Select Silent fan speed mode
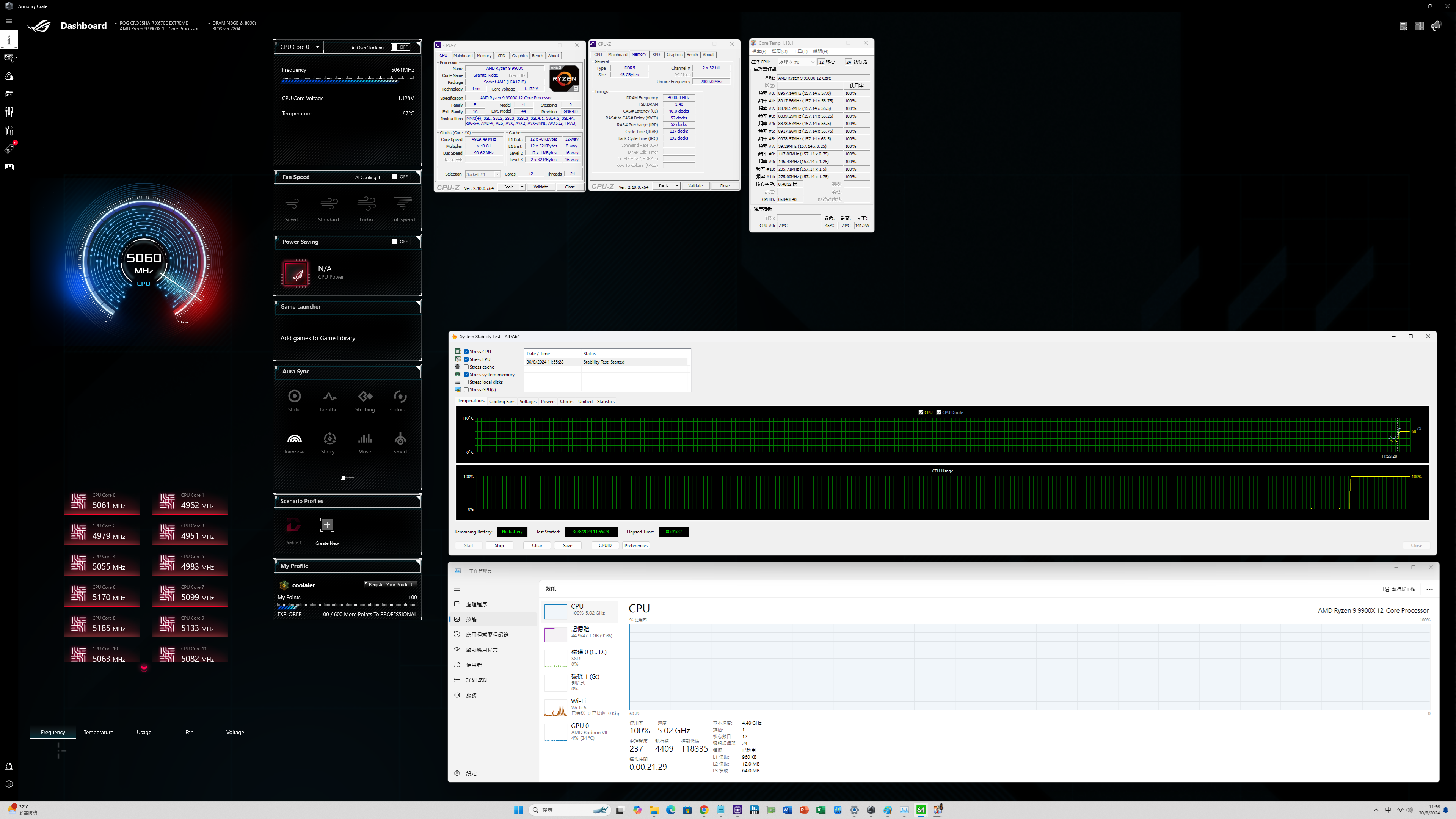1456x819 pixels. [x=292, y=209]
